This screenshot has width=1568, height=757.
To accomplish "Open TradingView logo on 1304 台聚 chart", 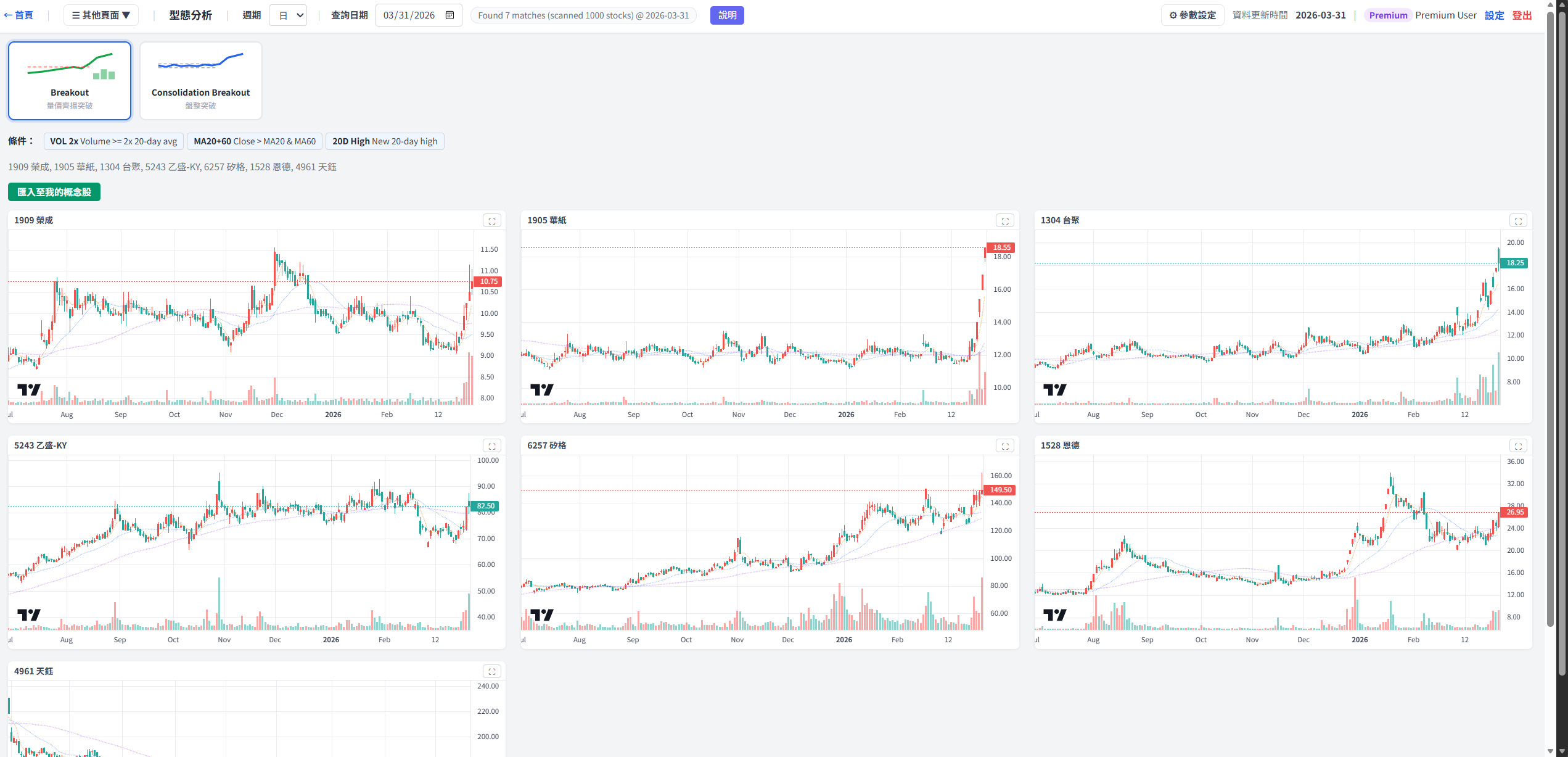I will pos(1055,389).
